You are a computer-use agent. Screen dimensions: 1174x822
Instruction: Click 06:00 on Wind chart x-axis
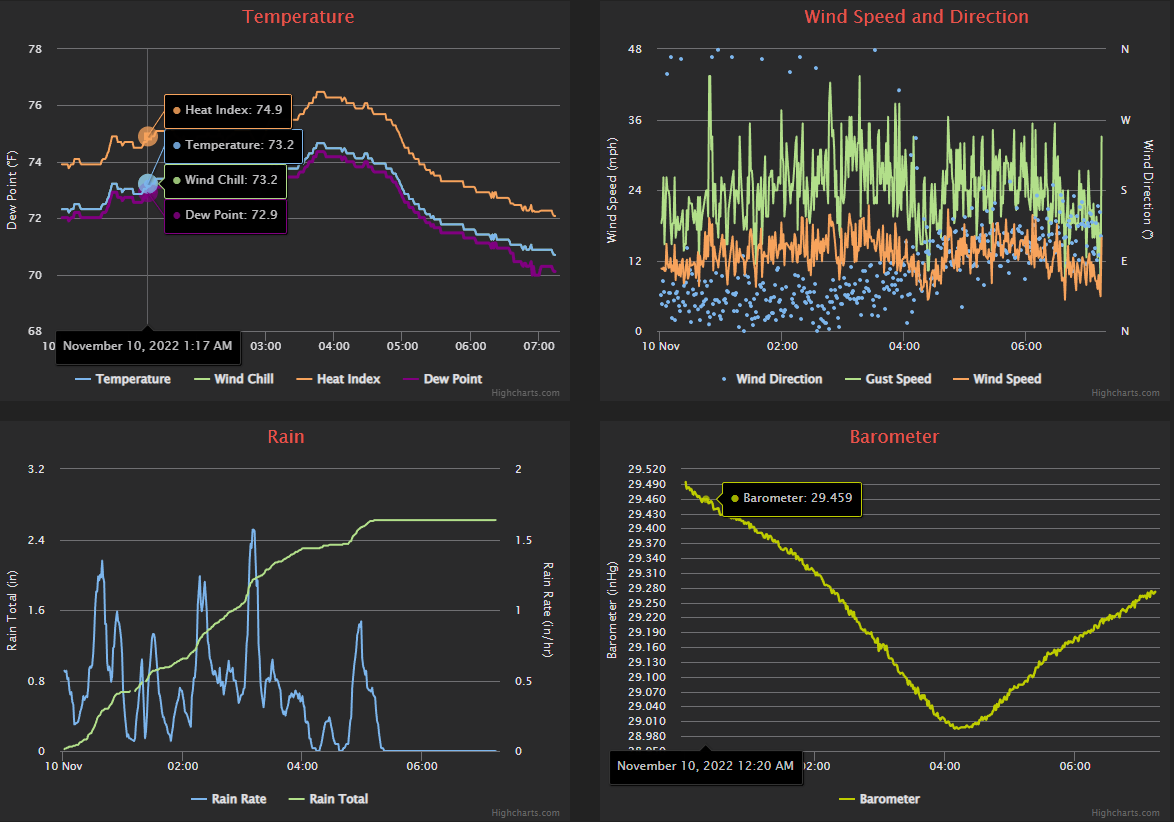[x=1027, y=346]
